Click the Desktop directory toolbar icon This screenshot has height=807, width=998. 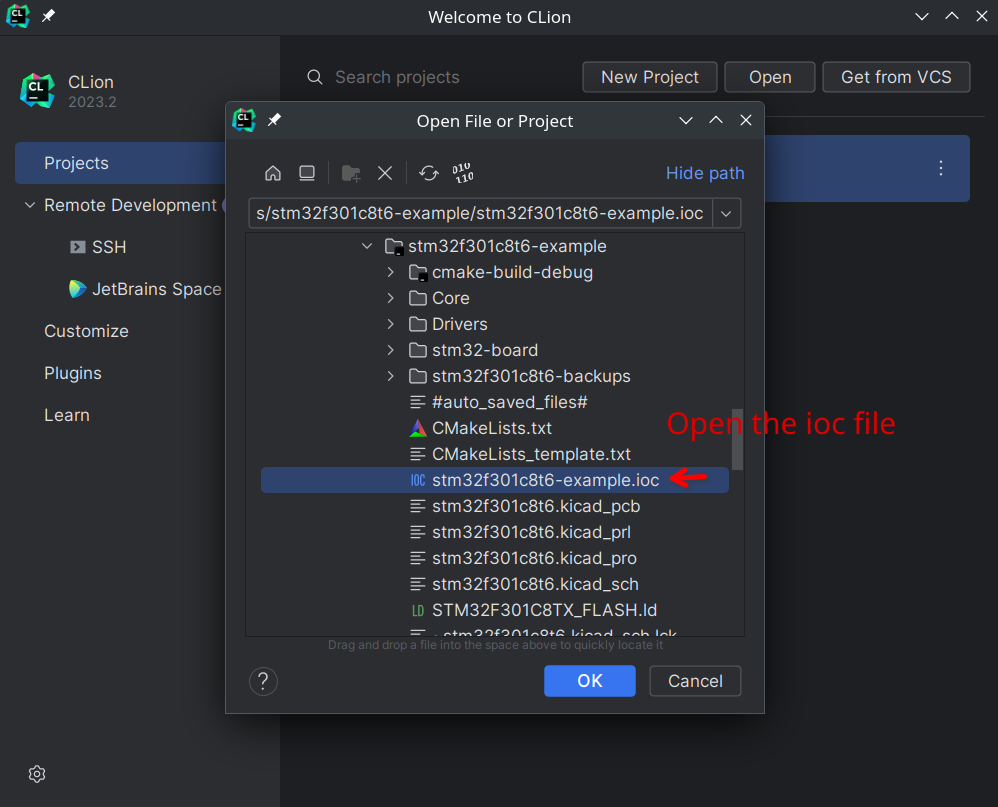pyautogui.click(x=307, y=173)
